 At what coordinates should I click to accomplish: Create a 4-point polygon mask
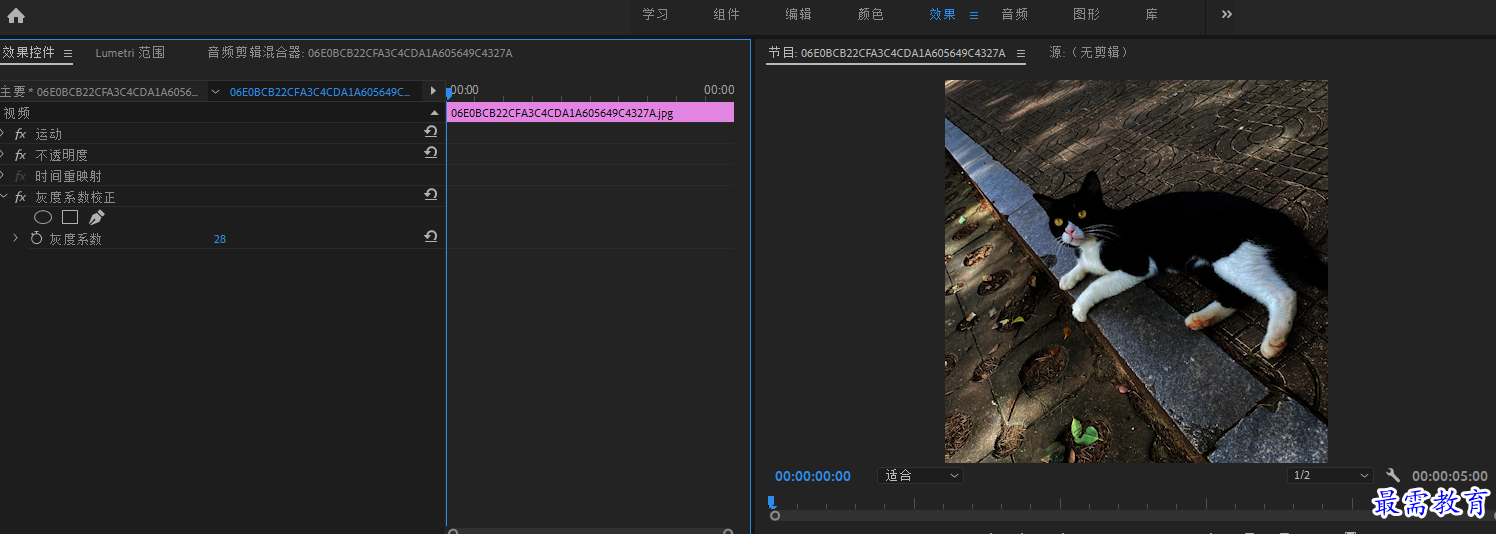coord(70,217)
